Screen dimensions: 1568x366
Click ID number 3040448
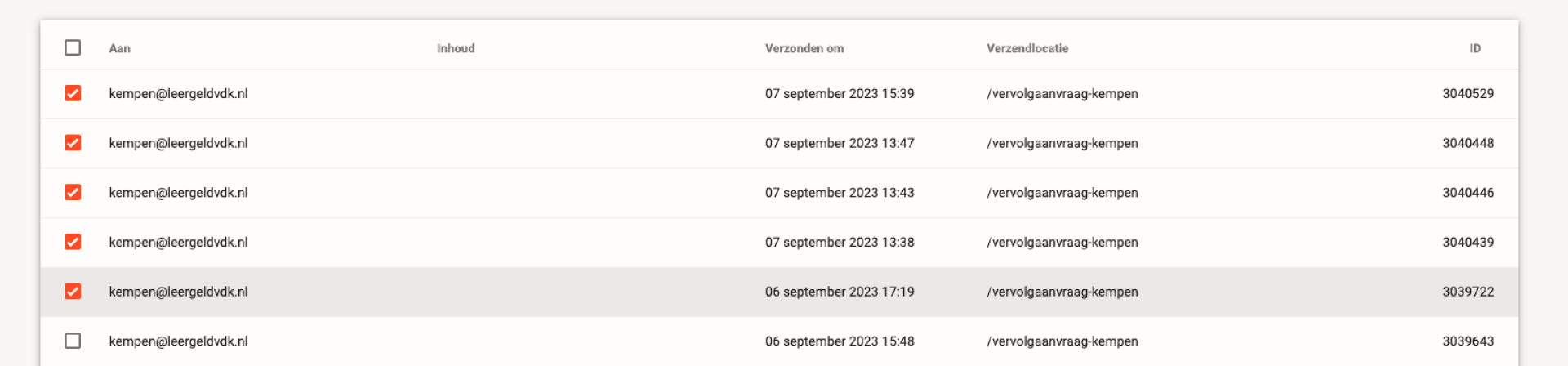[1468, 143]
